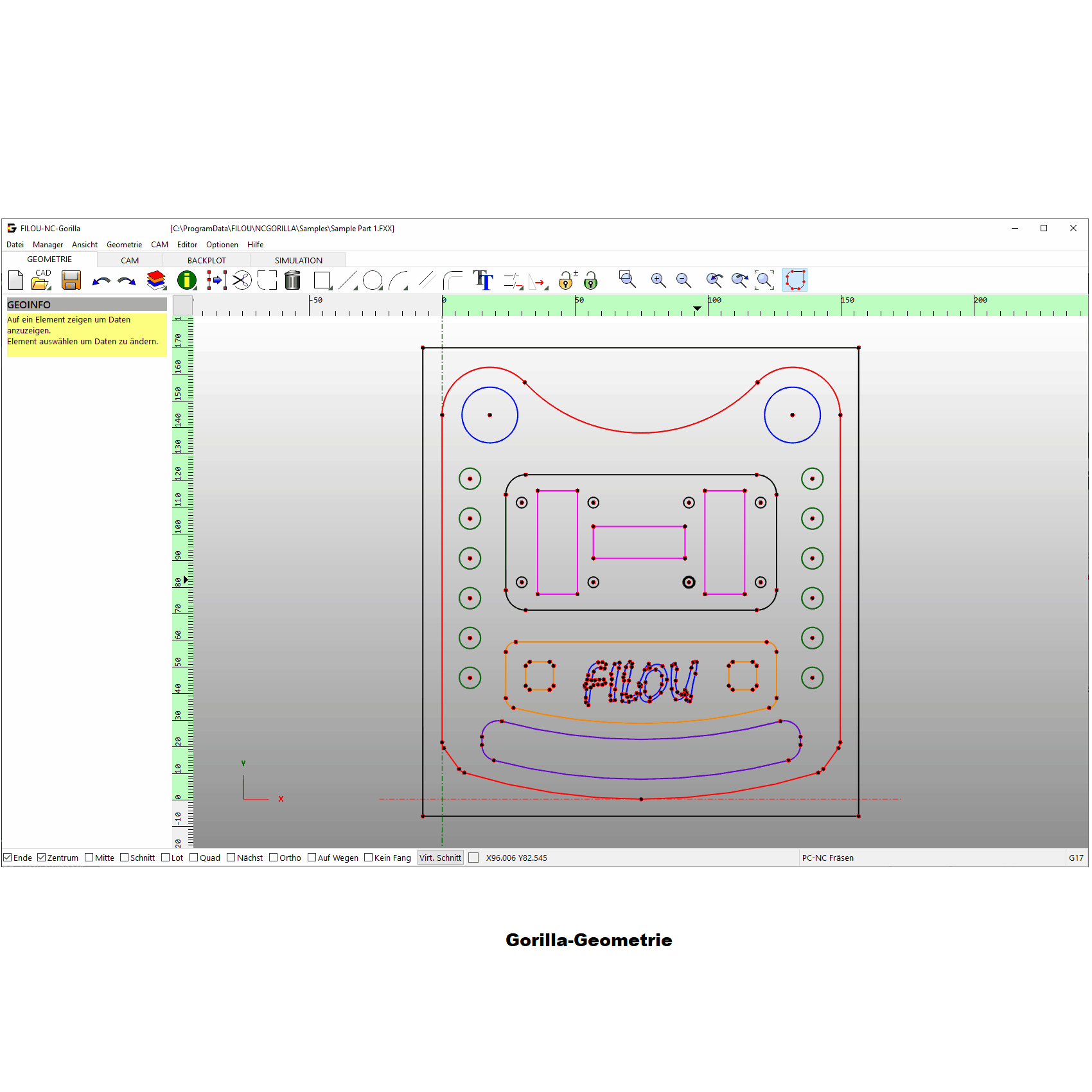Image resolution: width=1092 pixels, height=1092 pixels.
Task: Toggle the show element points icon
Action: (795, 280)
